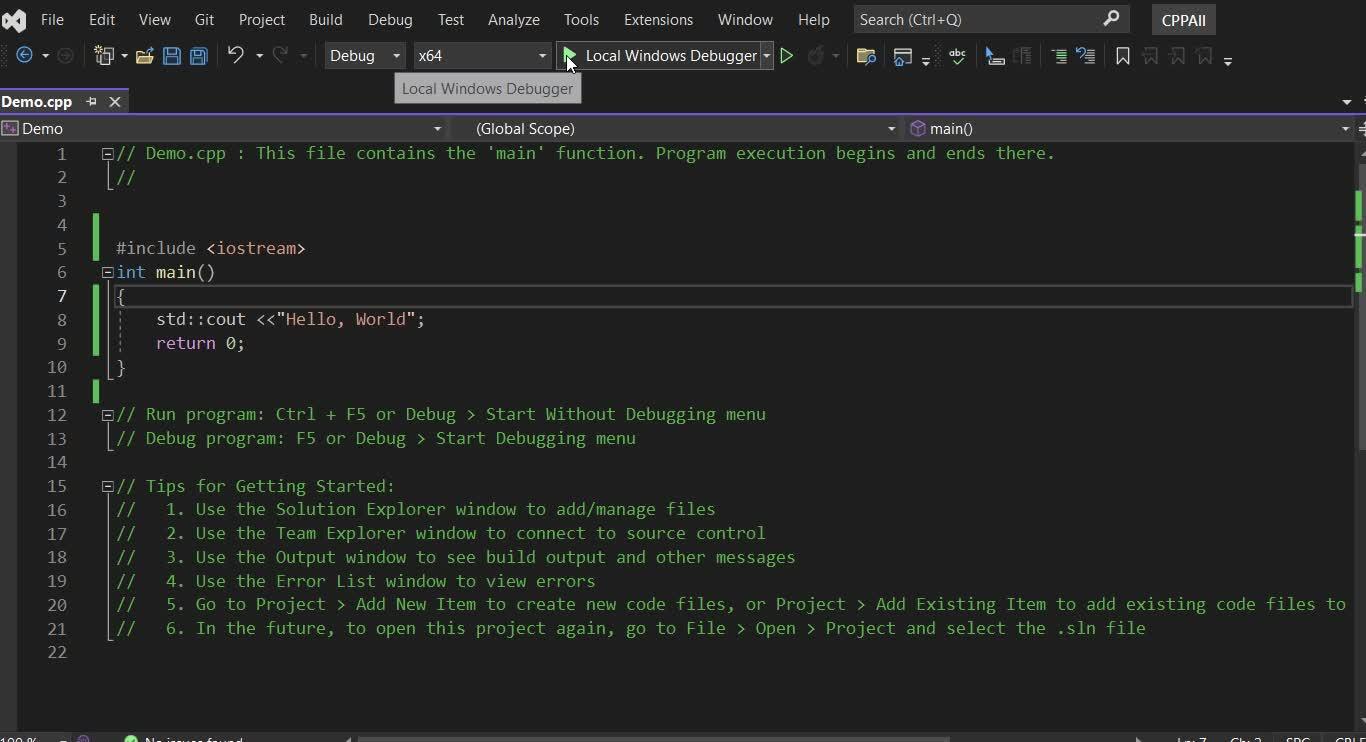The width and height of the screenshot is (1366, 742).
Task: Click the Open File folder icon
Action: [144, 56]
